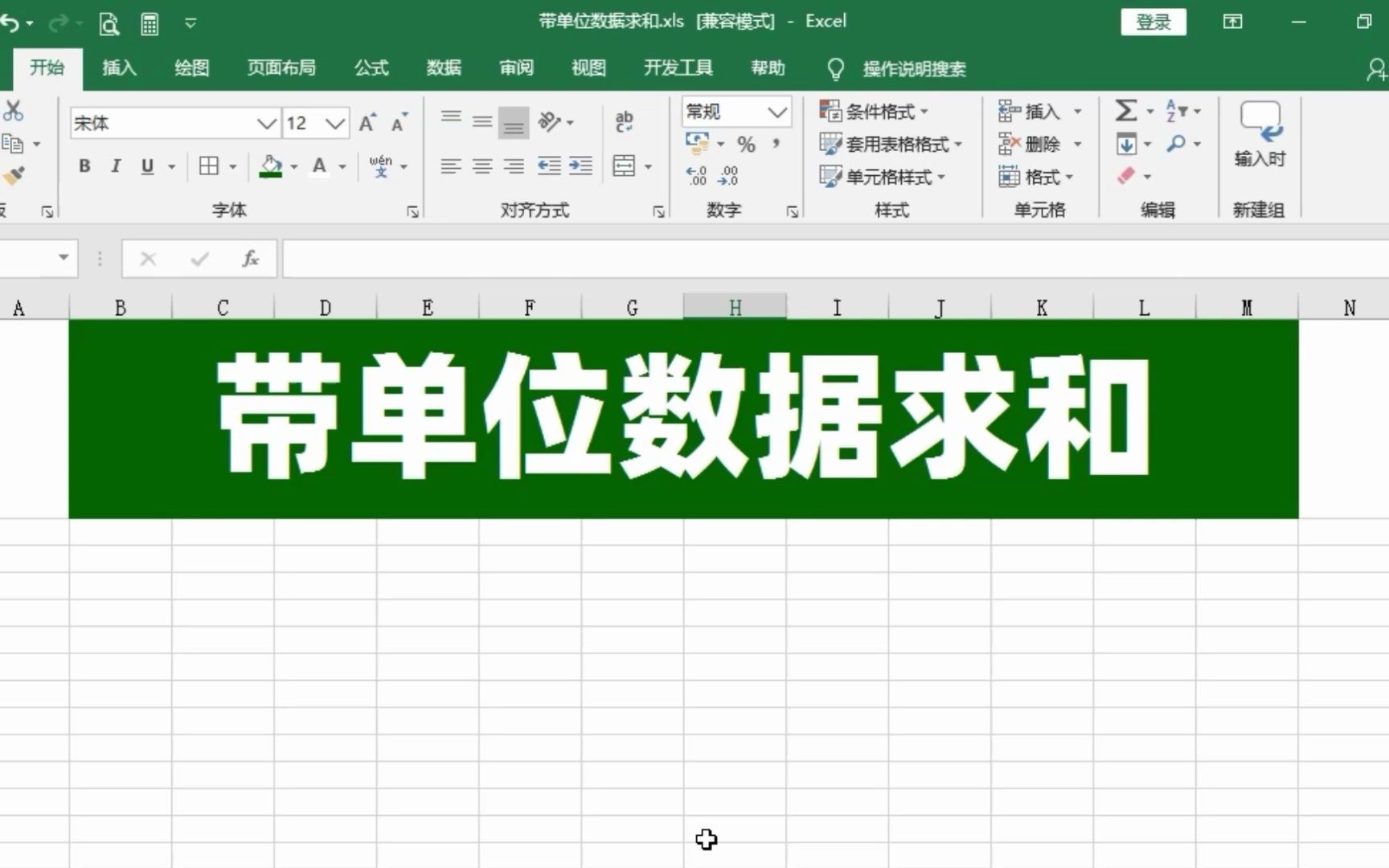The height and width of the screenshot is (868, 1389).
Task: Click the Decrease Decimal icon
Action: pos(728,176)
